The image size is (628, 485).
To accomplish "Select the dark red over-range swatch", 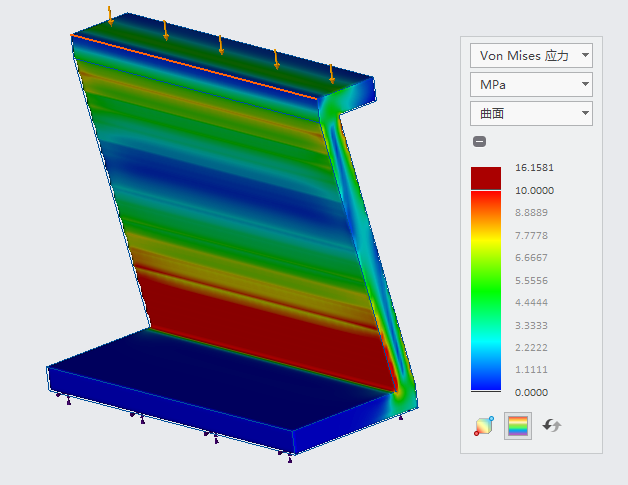I will (x=485, y=177).
